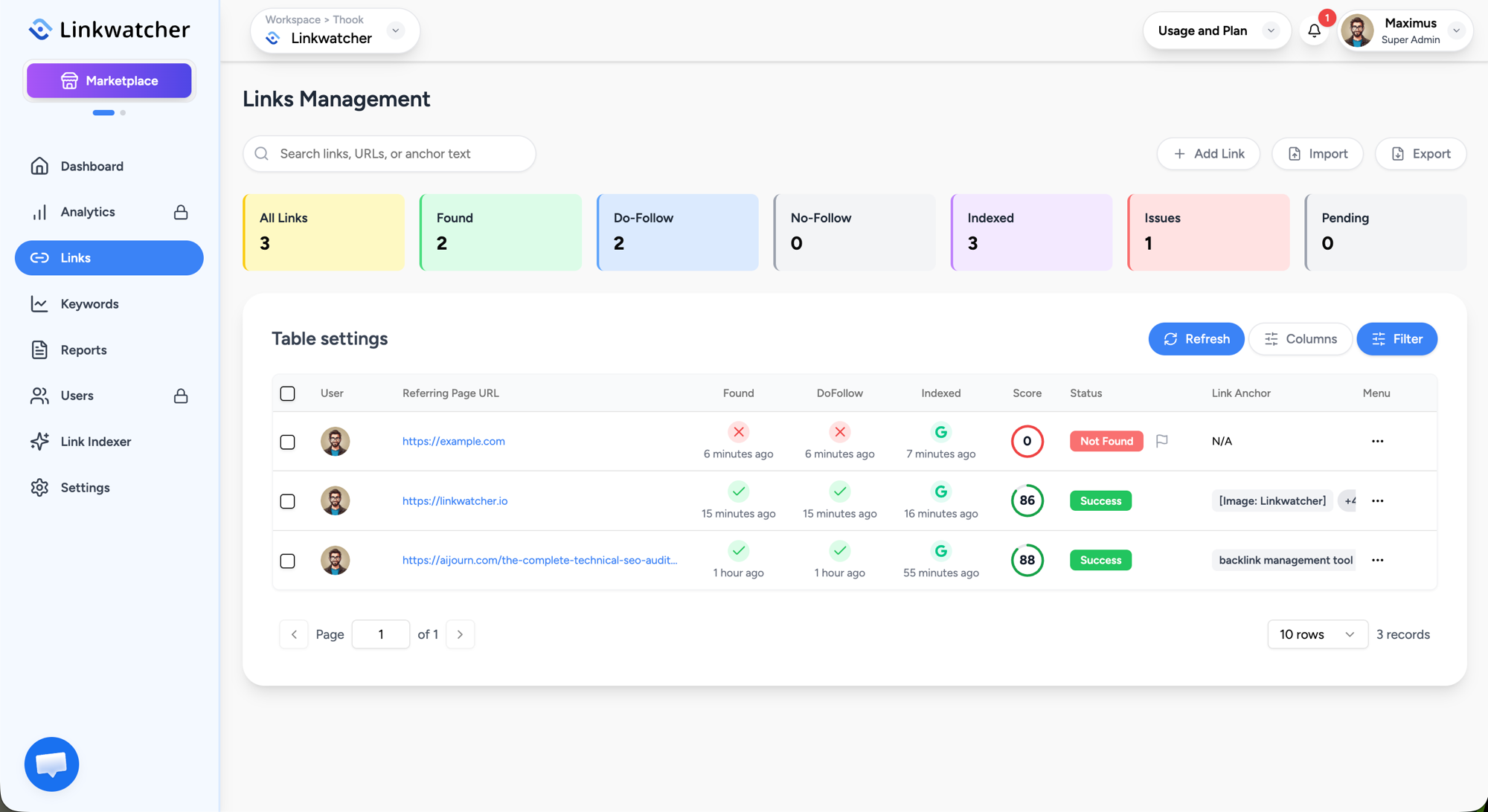Viewport: 1488px width, 812px height.
Task: Open Analytics in the sidebar
Action: (x=109, y=212)
